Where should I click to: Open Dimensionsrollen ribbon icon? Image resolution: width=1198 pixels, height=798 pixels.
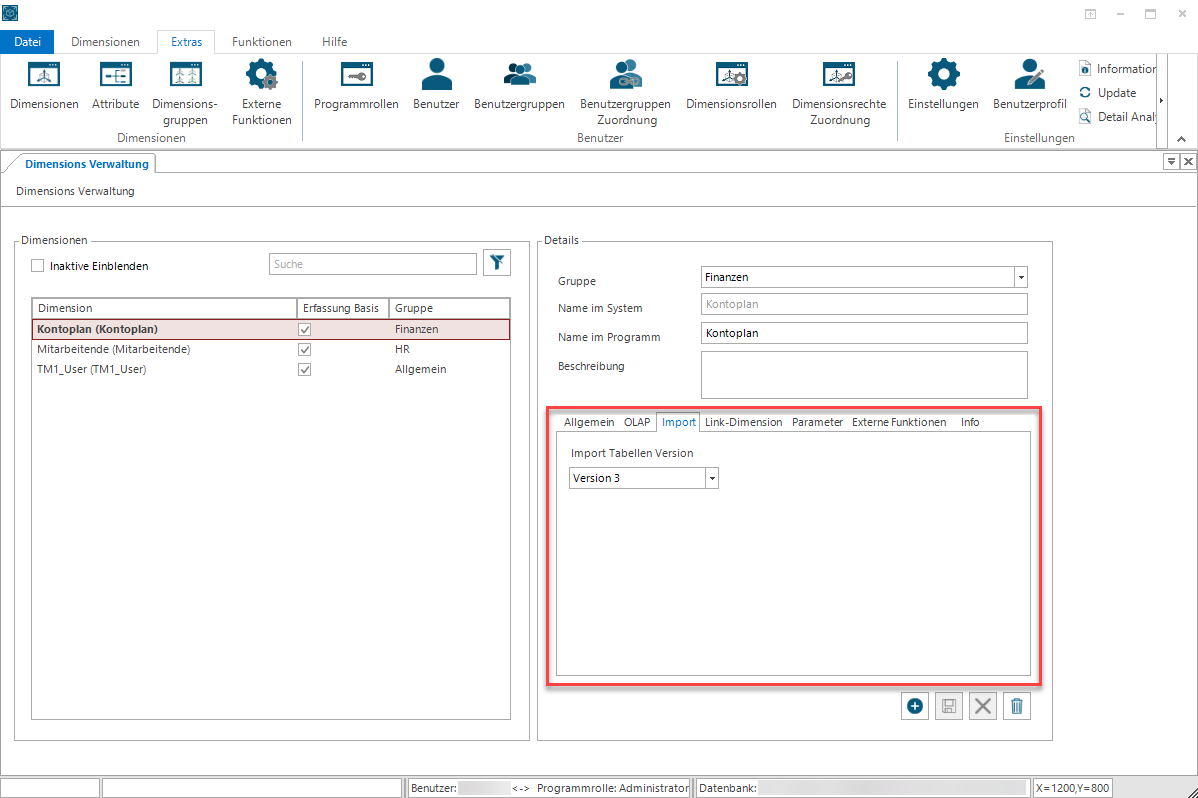tap(731, 86)
